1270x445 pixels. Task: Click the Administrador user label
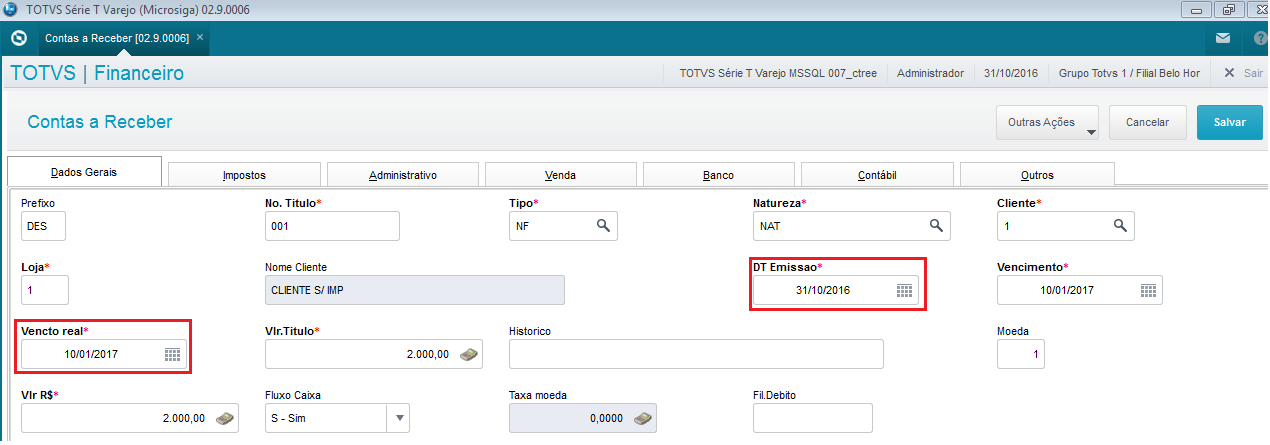[931, 73]
